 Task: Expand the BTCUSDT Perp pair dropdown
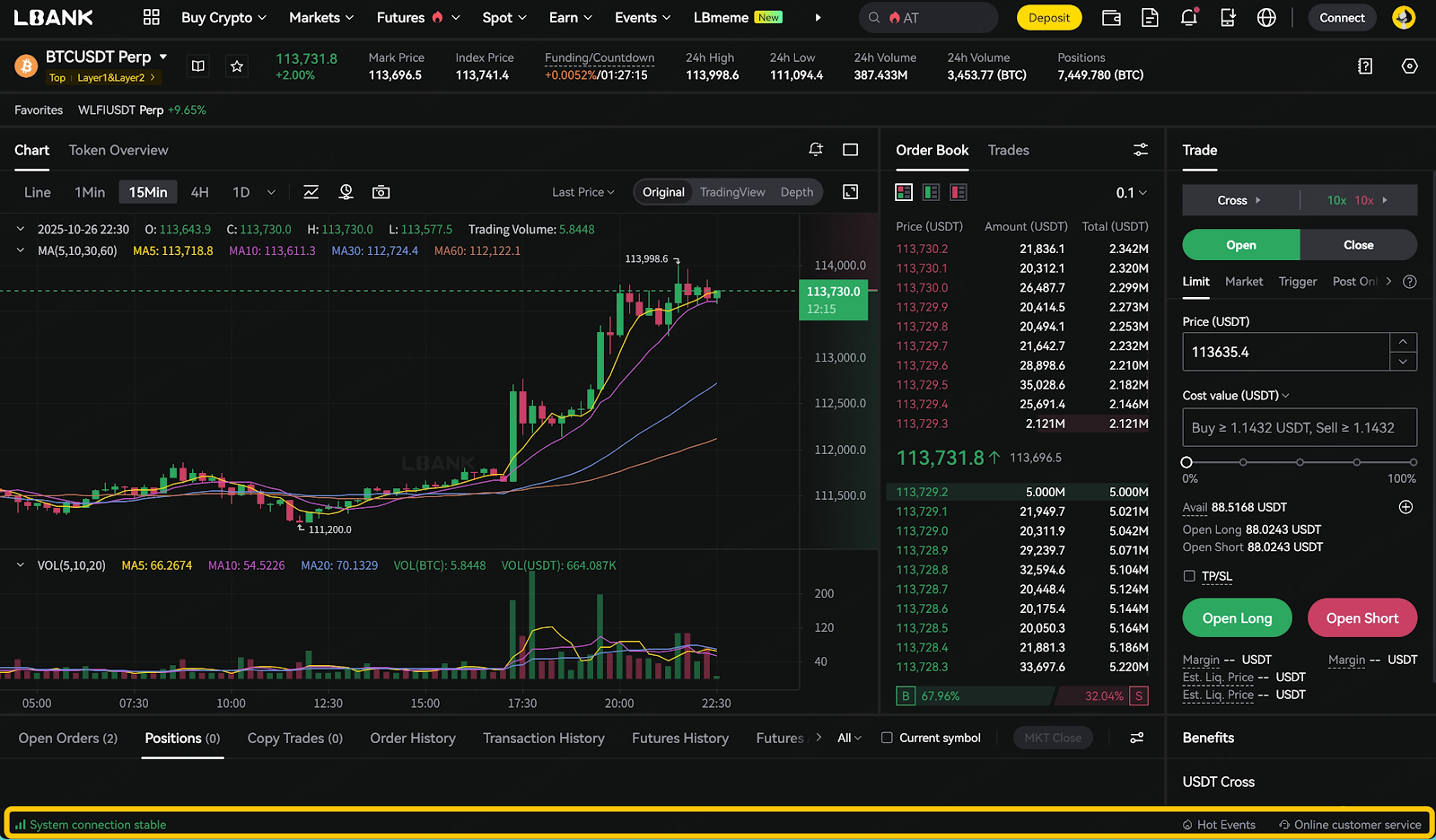(163, 57)
